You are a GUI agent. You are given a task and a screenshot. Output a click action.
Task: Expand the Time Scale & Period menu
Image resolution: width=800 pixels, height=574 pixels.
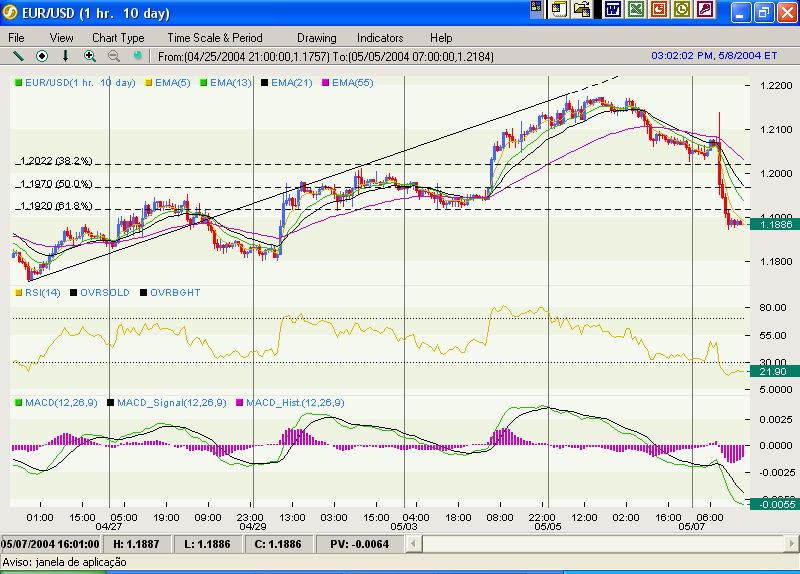(x=215, y=37)
